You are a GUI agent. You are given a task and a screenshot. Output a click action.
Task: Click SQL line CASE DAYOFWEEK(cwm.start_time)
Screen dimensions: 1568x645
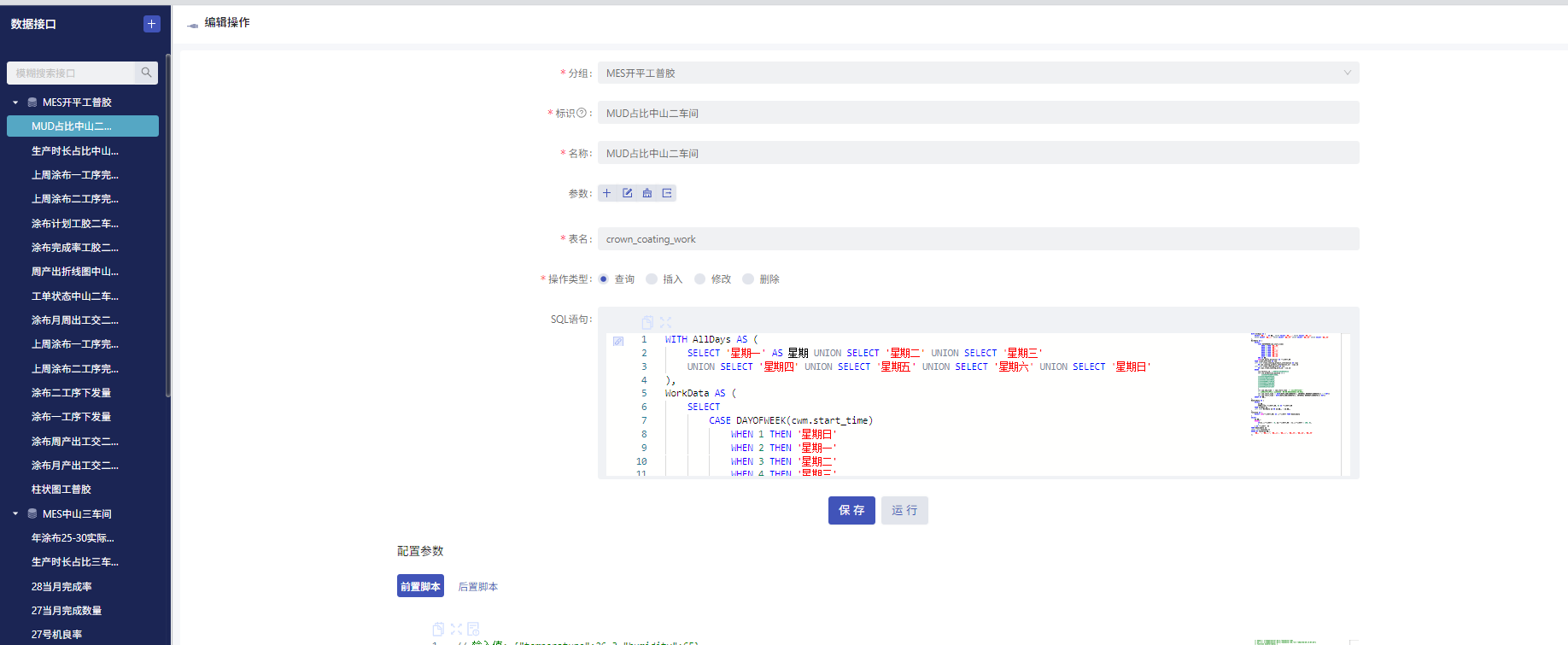[x=791, y=420]
